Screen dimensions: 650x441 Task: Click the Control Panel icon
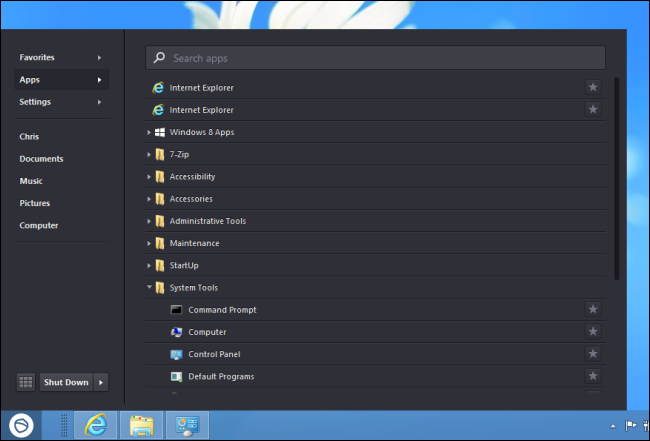click(176, 354)
